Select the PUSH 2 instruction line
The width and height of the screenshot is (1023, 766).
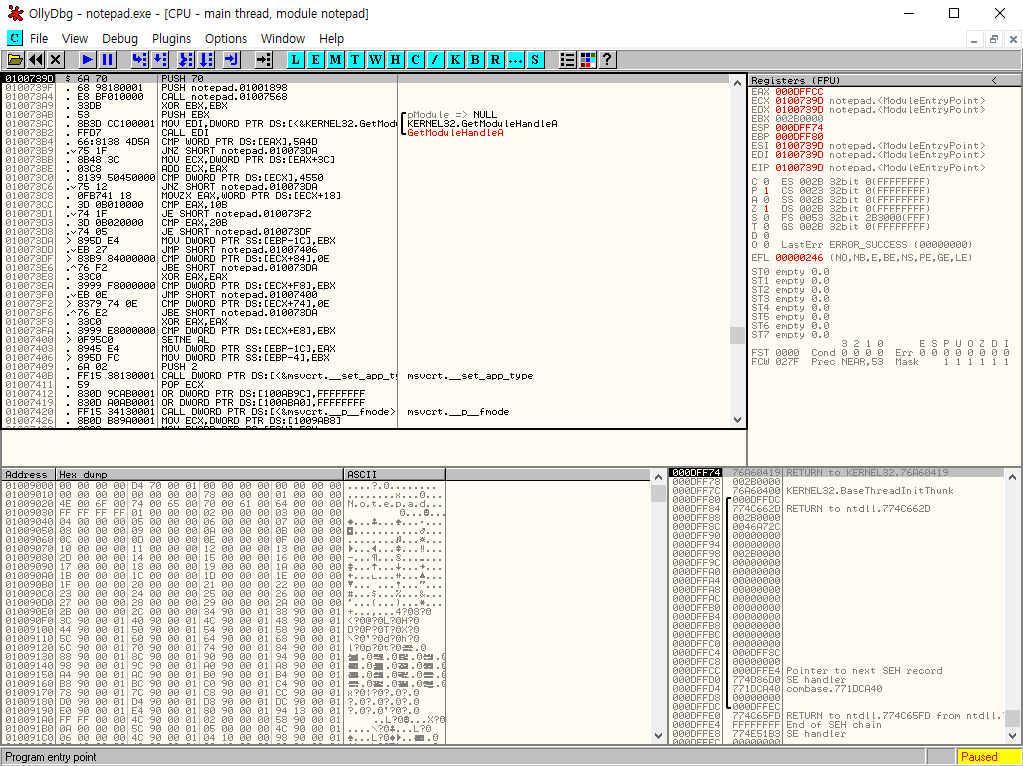pos(365,367)
